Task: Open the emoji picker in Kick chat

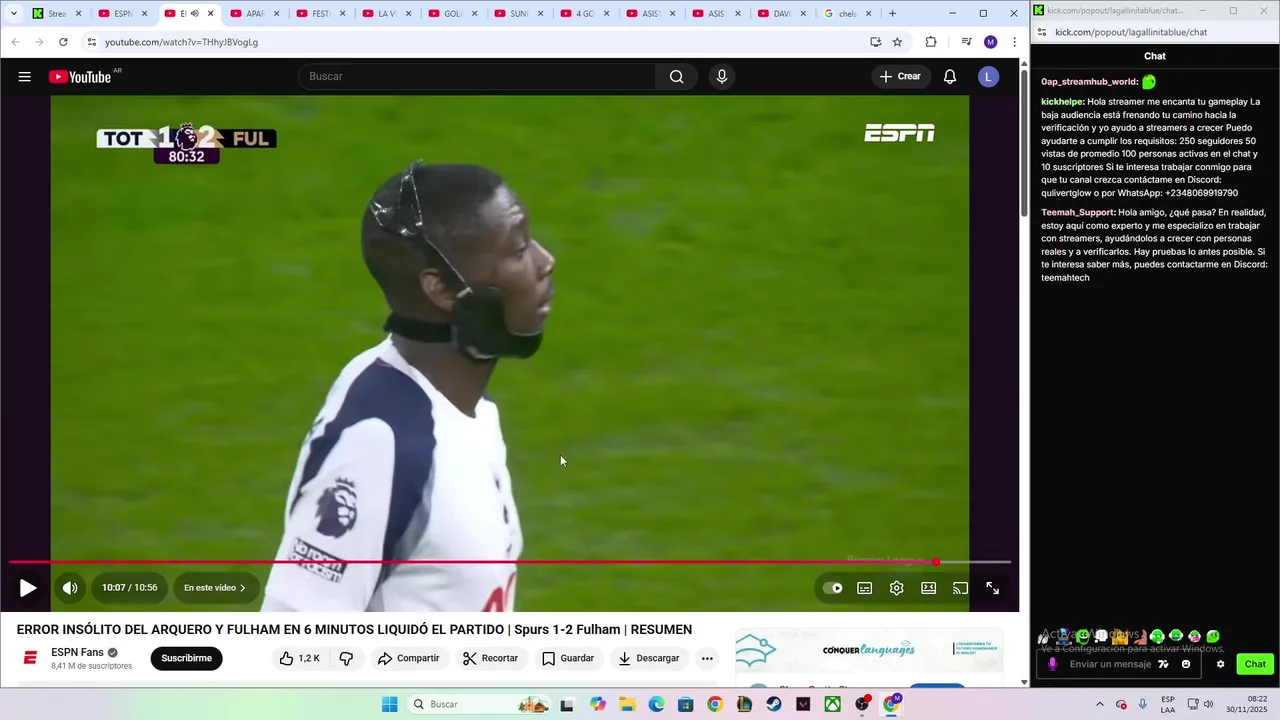Action: (1186, 664)
